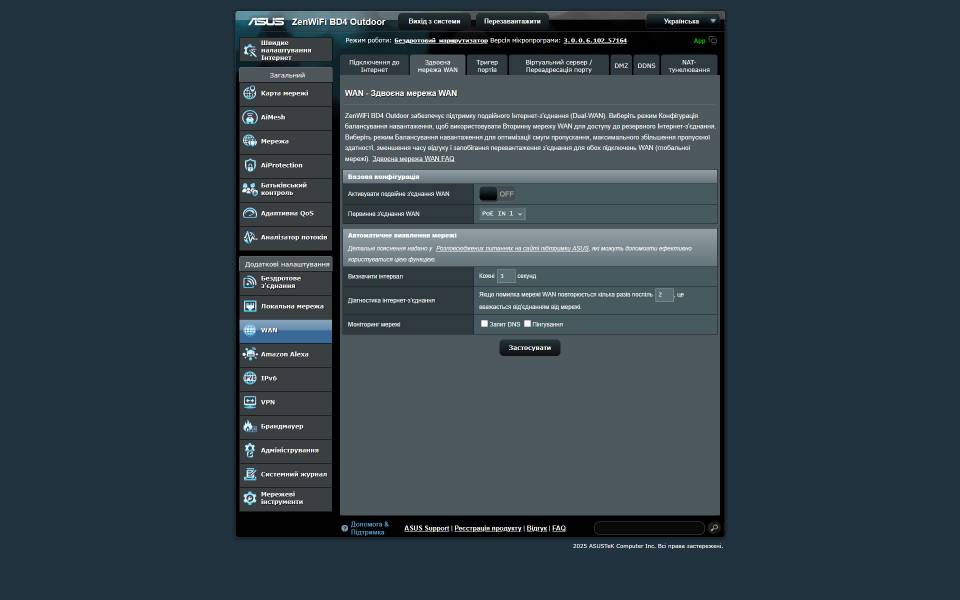Open the Тригер портів tab
Viewport: 960px width, 600px height.
click(x=487, y=66)
